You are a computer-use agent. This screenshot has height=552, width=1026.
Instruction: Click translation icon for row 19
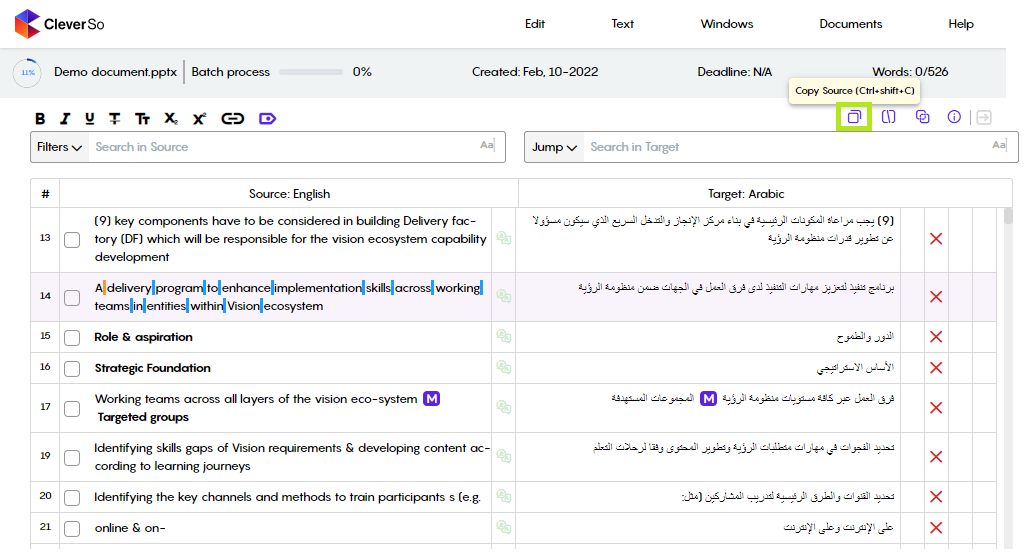click(503, 456)
